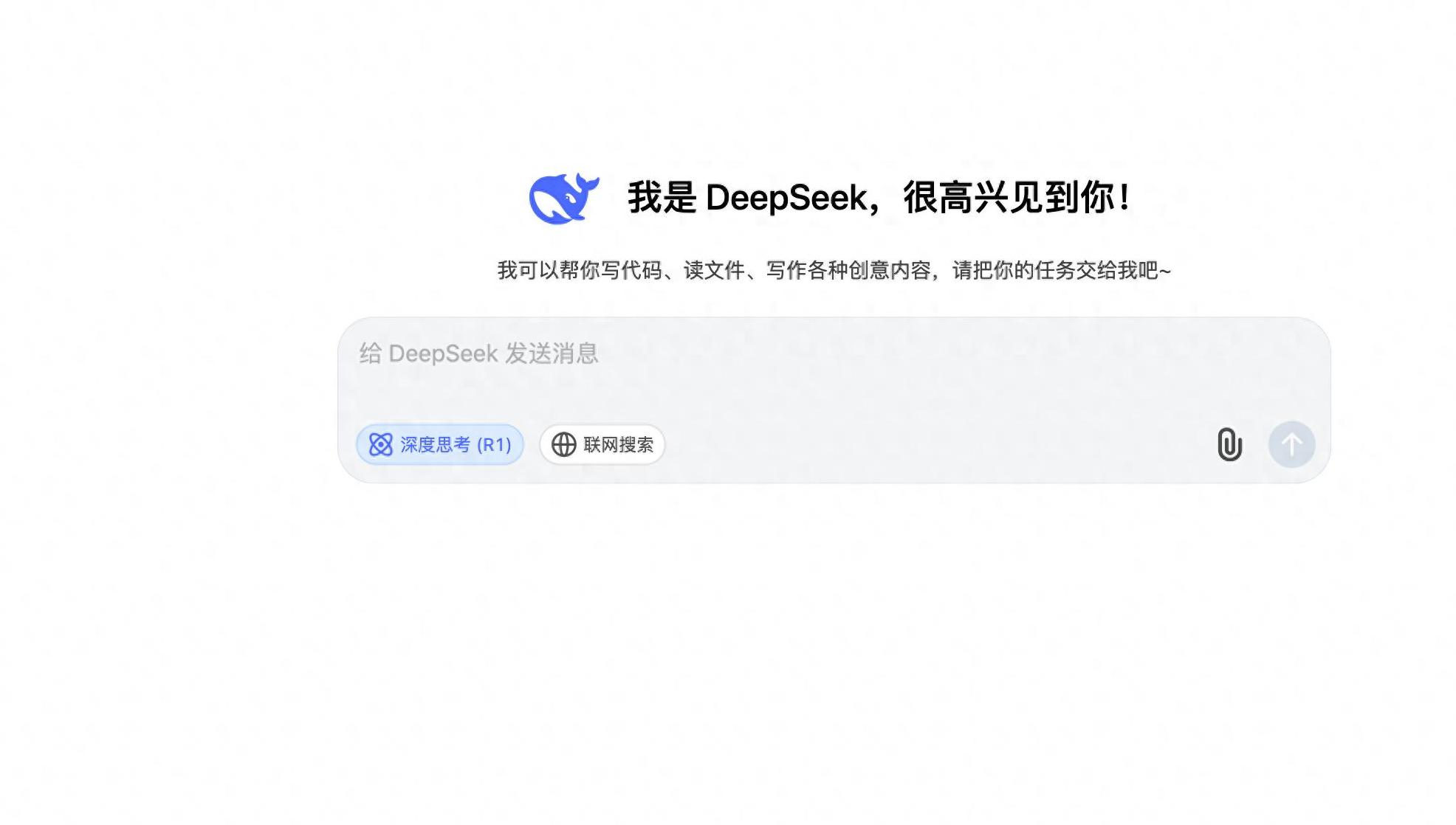Screen dimensions: 1456x825
Task: Open file upload via the clip icon
Action: (x=1229, y=444)
